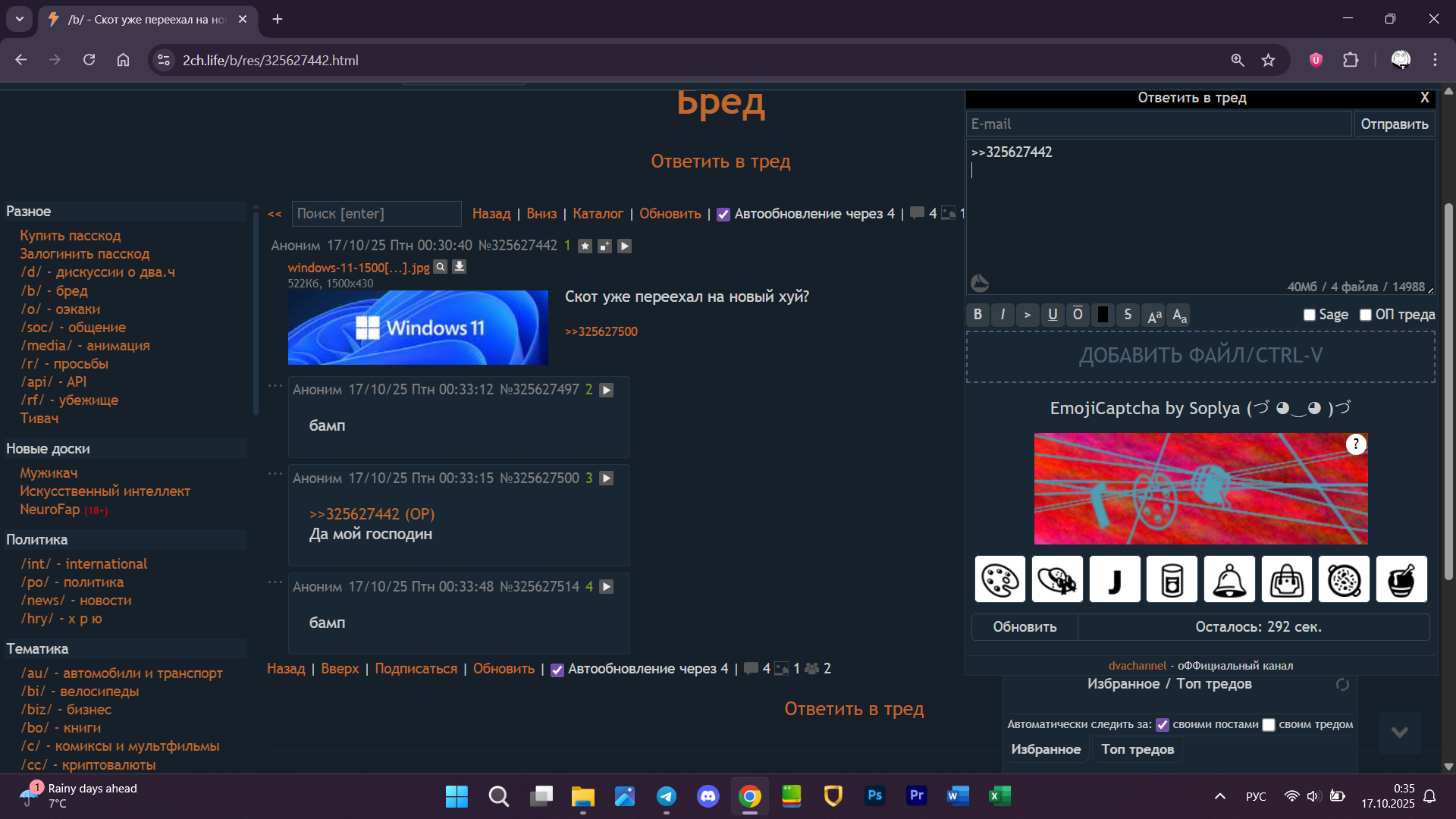The image size is (1456, 819).
Task: Disable top Автообновление checkbox
Action: (x=723, y=215)
